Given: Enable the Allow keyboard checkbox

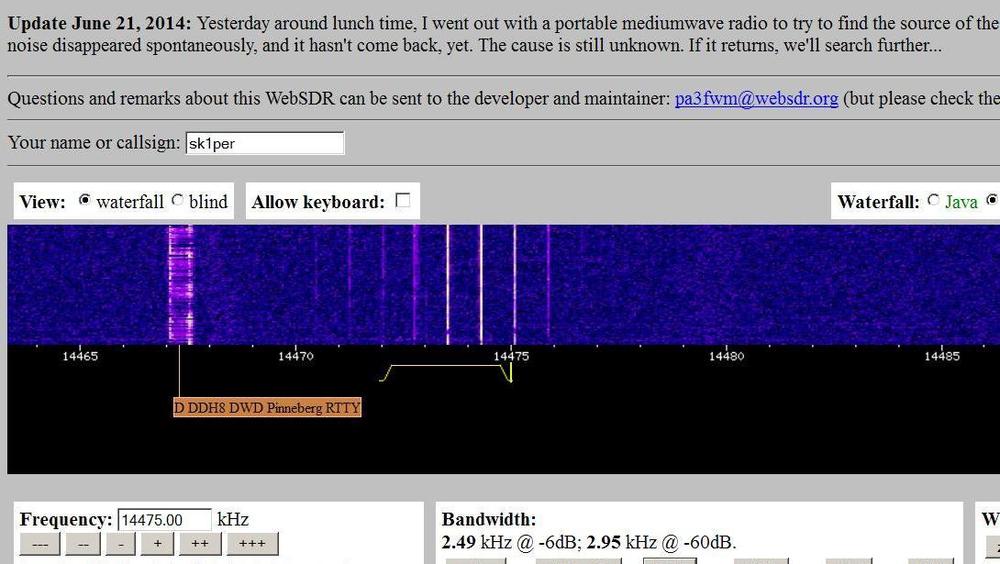Looking at the screenshot, I should (402, 200).
